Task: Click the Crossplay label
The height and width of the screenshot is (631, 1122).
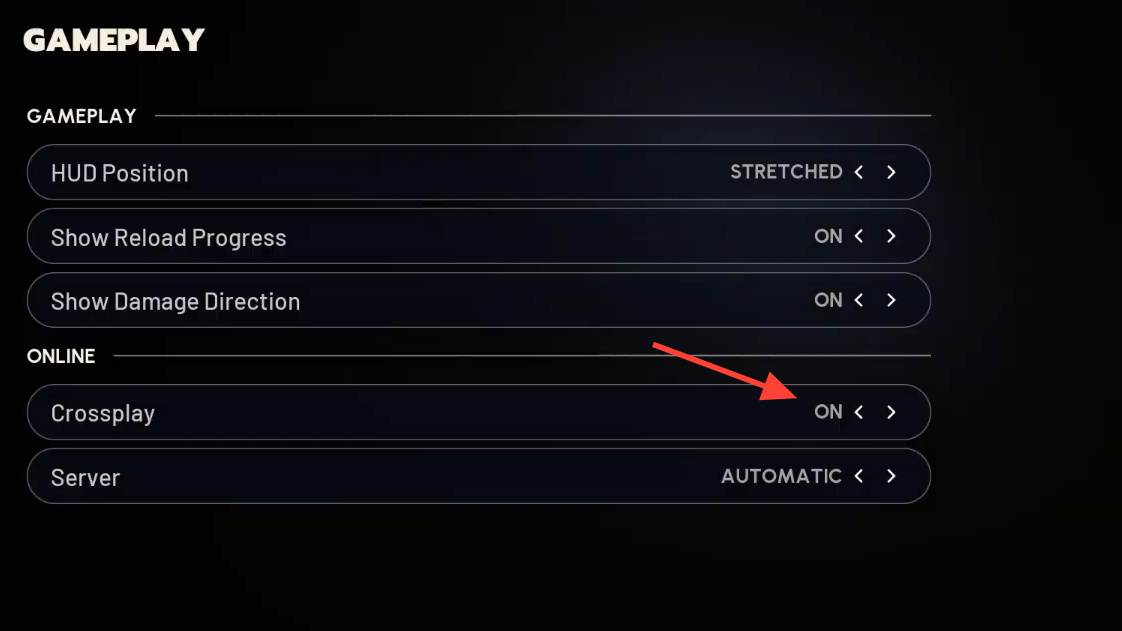Action: [x=103, y=414]
